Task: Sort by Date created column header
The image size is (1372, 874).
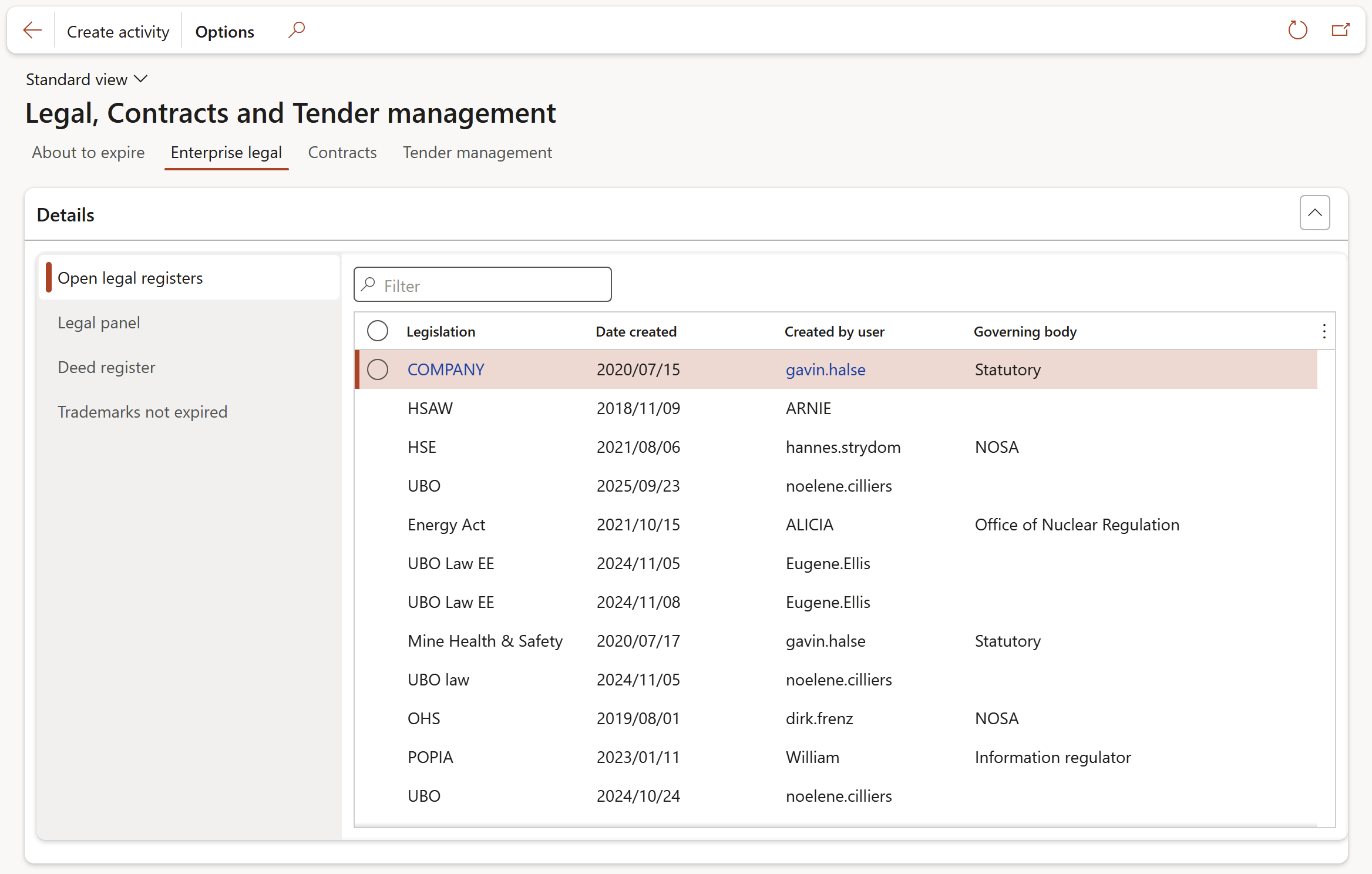Action: pos(635,332)
